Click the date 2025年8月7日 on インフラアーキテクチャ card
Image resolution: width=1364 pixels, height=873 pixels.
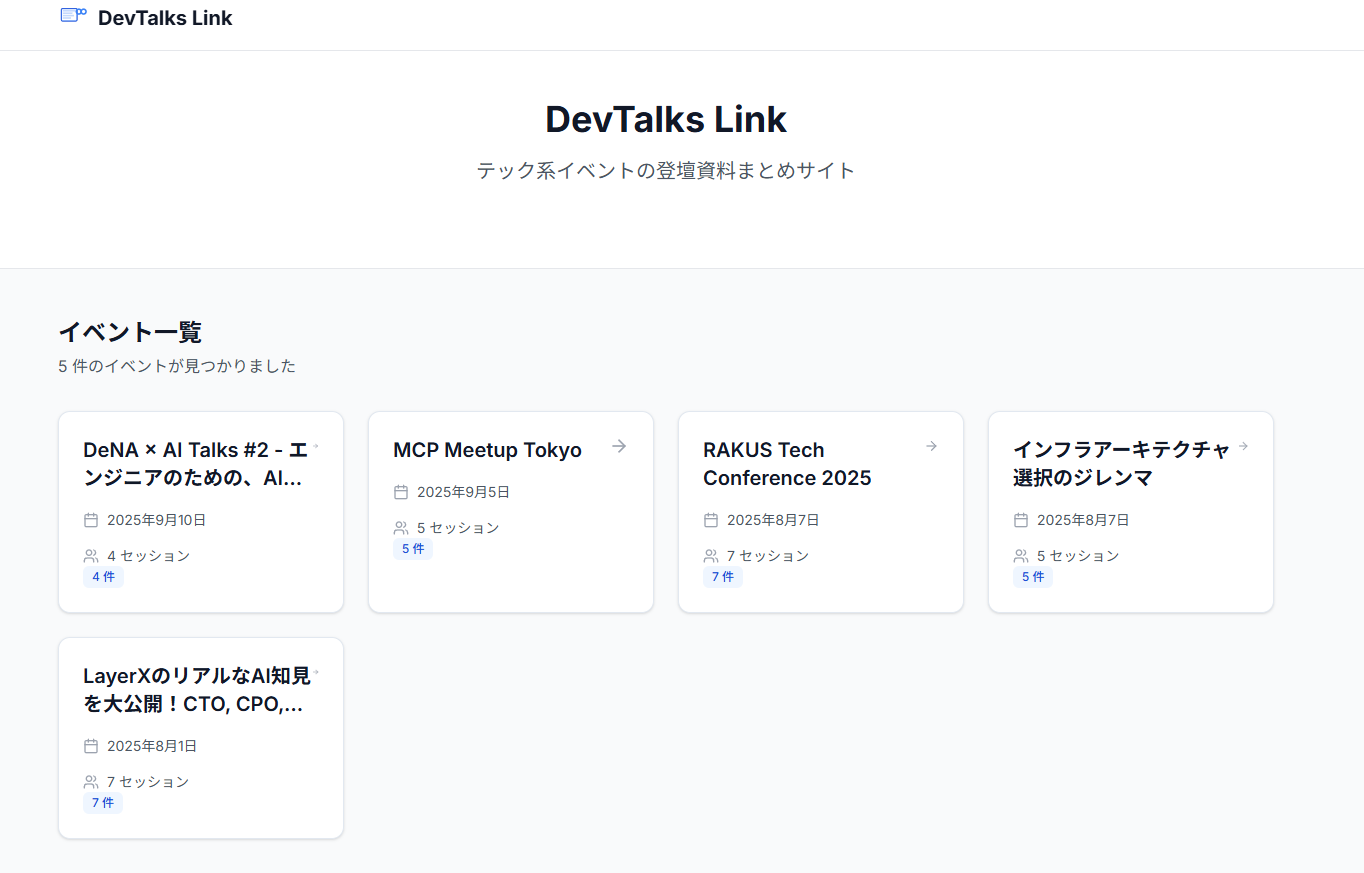click(x=1083, y=520)
